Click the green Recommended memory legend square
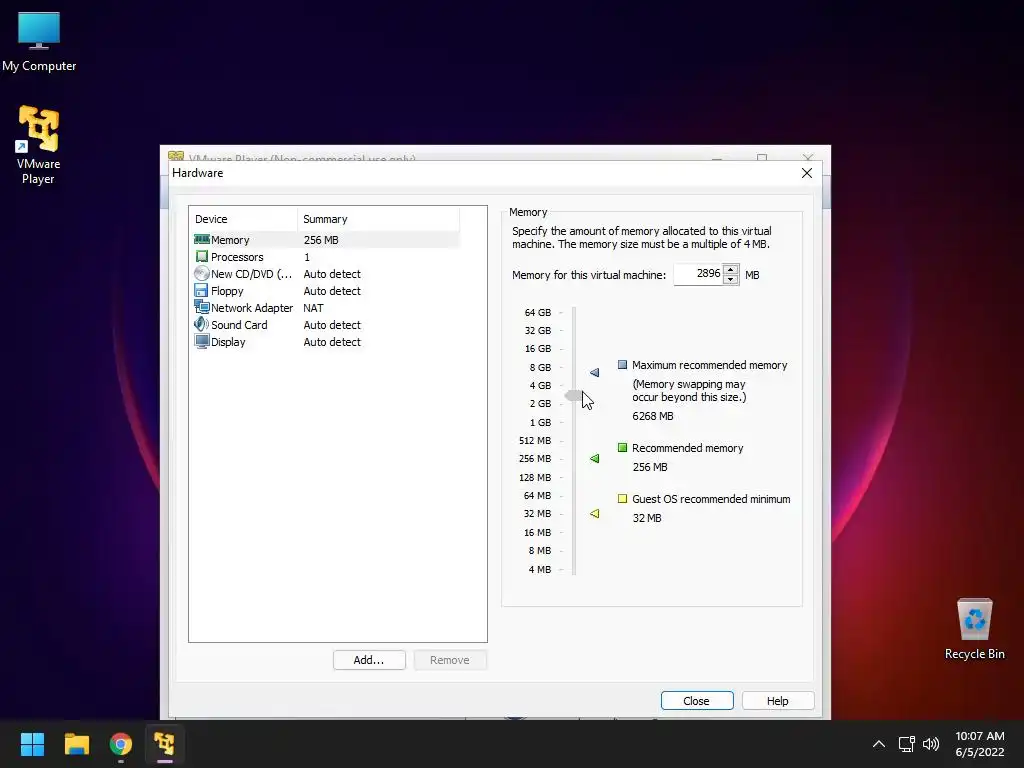1024x768 pixels. [622, 448]
